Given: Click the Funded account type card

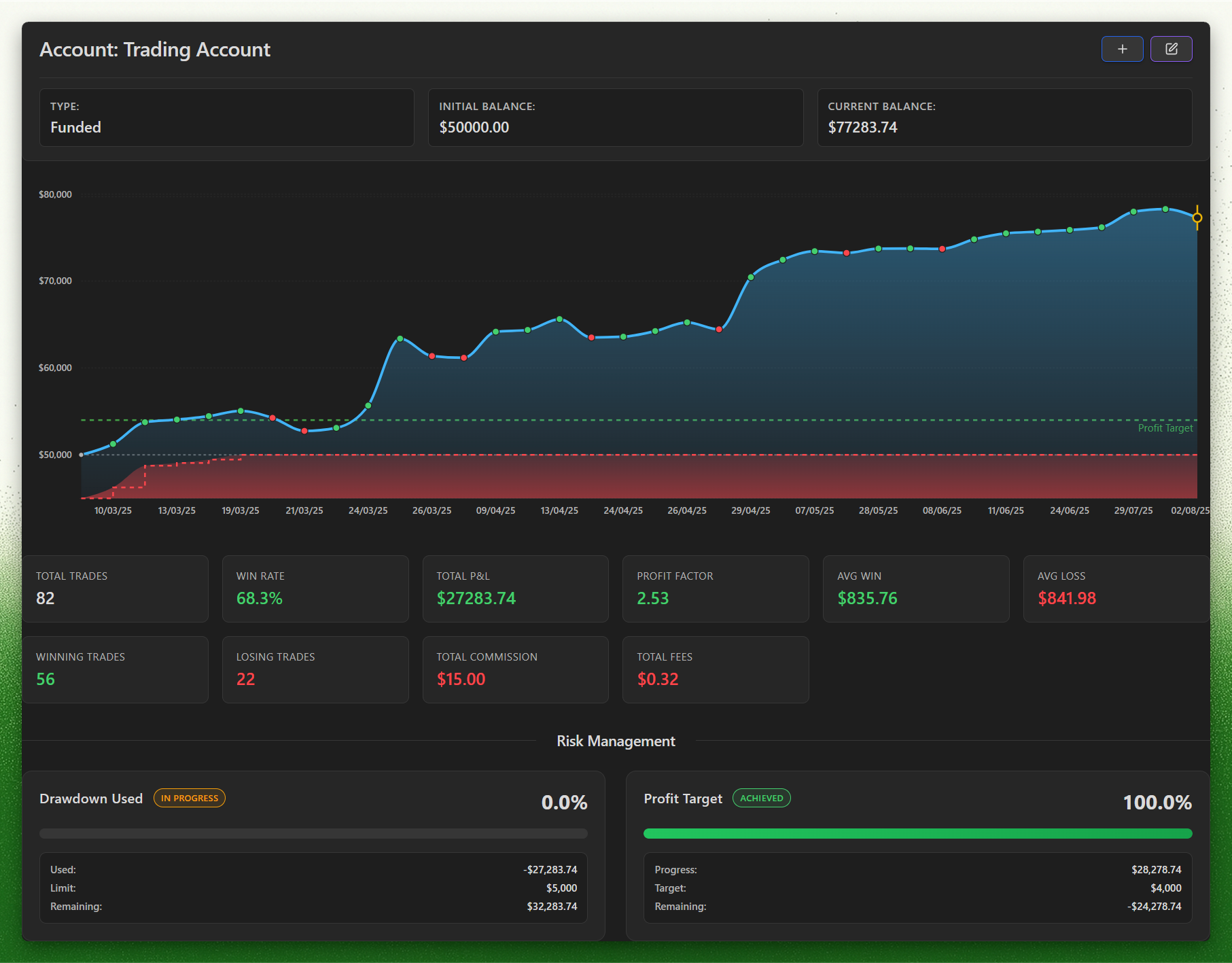Looking at the screenshot, I should click(227, 118).
